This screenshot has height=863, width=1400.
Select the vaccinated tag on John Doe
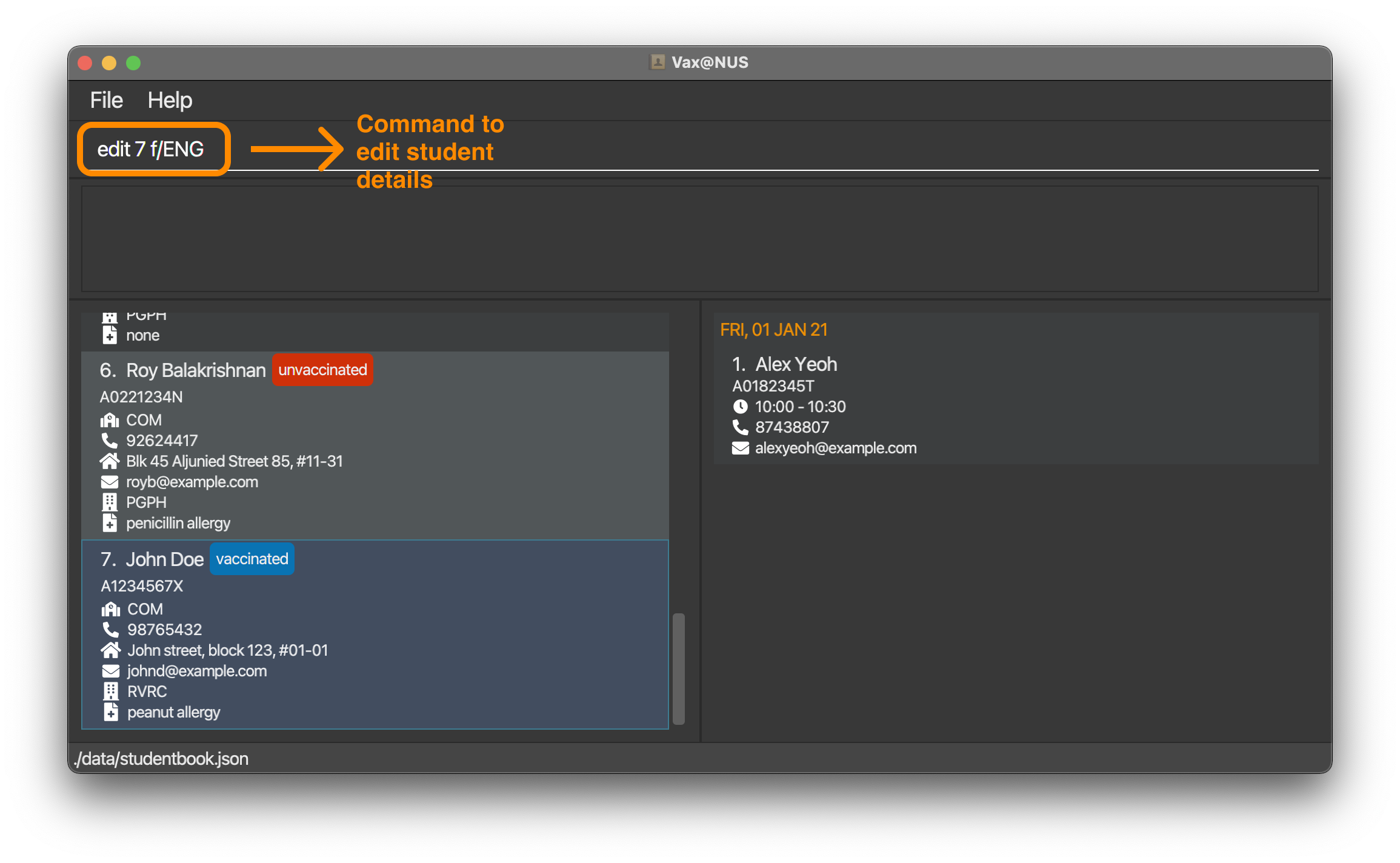(252, 559)
